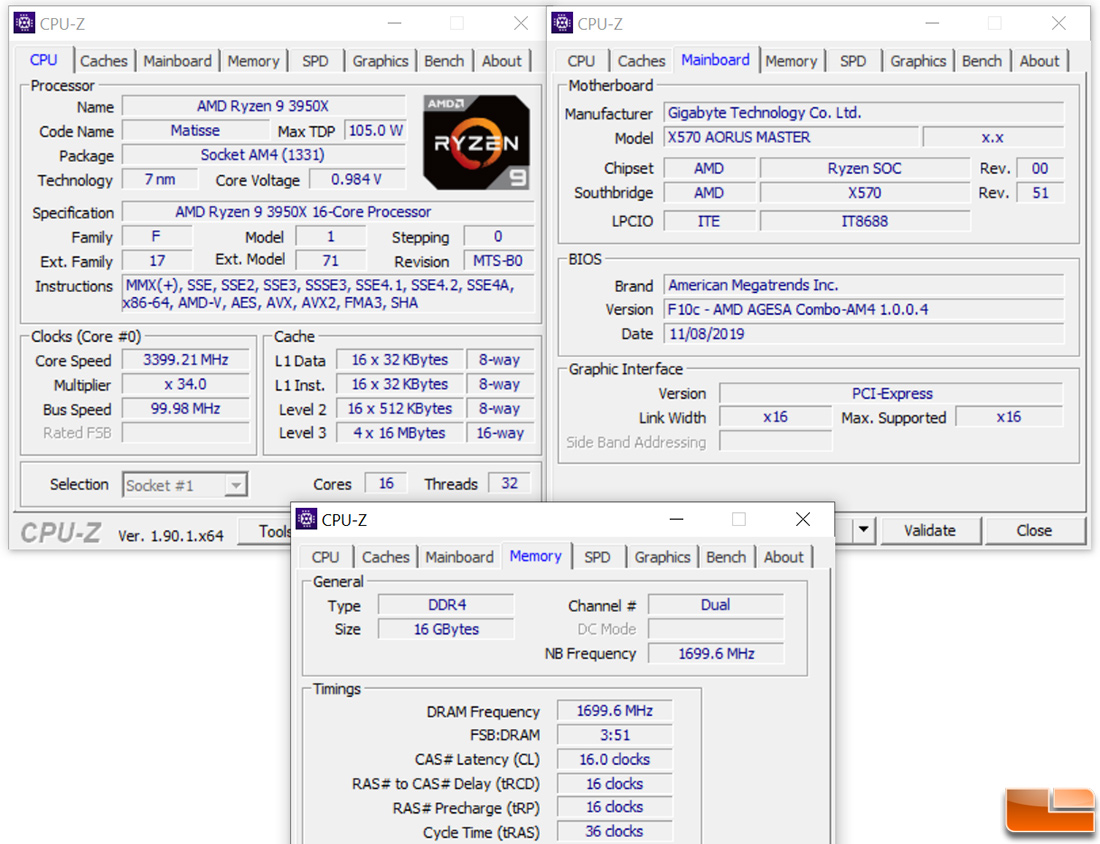The image size is (1100, 844).
Task: Open SPD tab in the left CPU window
Action: coord(315,61)
